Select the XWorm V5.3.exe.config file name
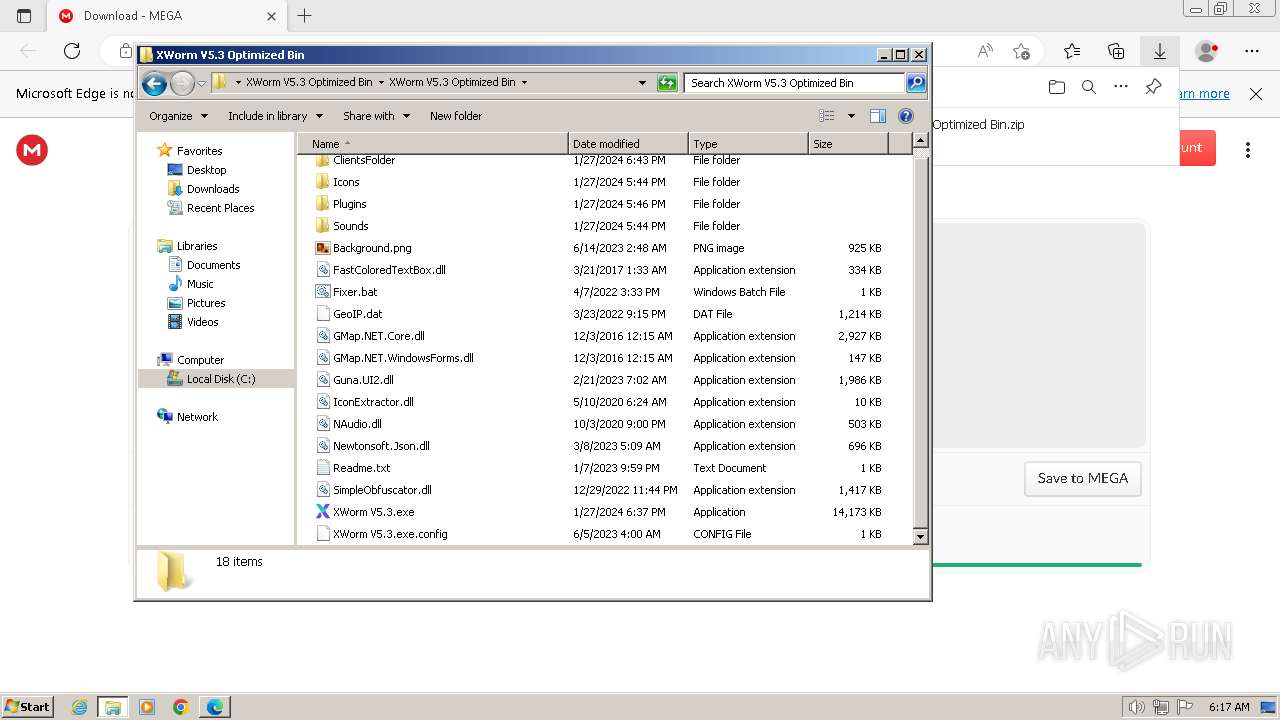The width and height of the screenshot is (1280, 720). (x=390, y=534)
